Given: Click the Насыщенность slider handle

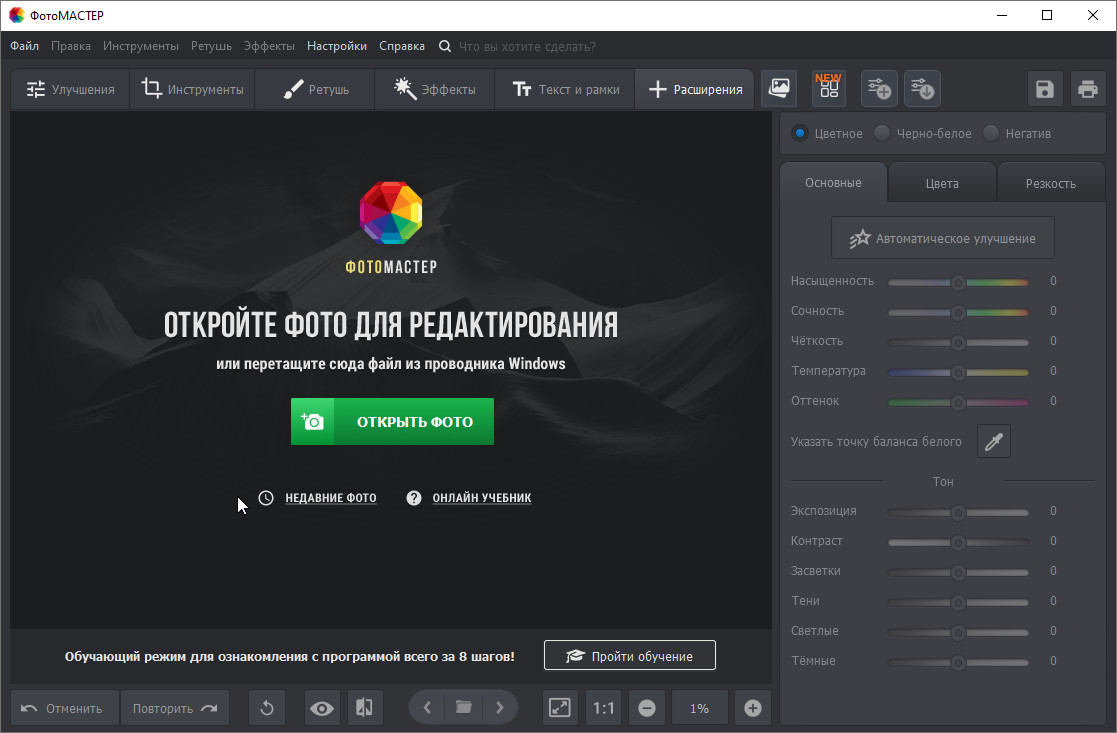Looking at the screenshot, I should [x=958, y=282].
